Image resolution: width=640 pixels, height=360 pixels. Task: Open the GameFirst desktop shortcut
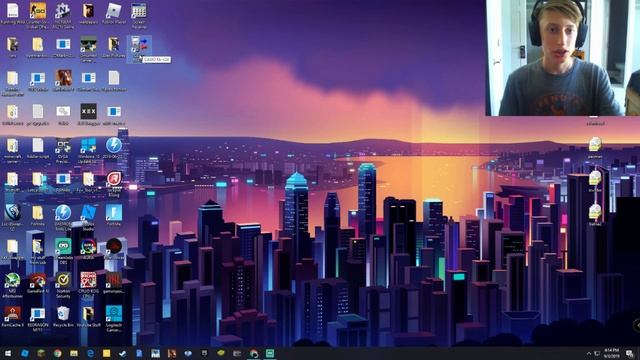[x=38, y=283]
